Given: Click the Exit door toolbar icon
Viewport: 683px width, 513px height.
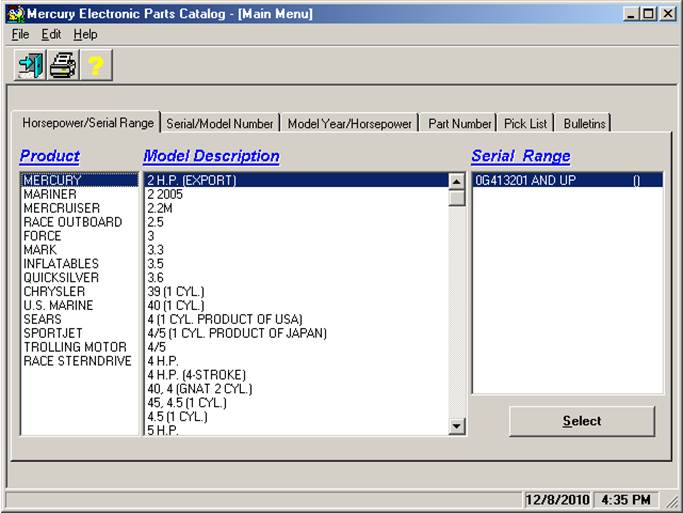Looking at the screenshot, I should coord(30,66).
